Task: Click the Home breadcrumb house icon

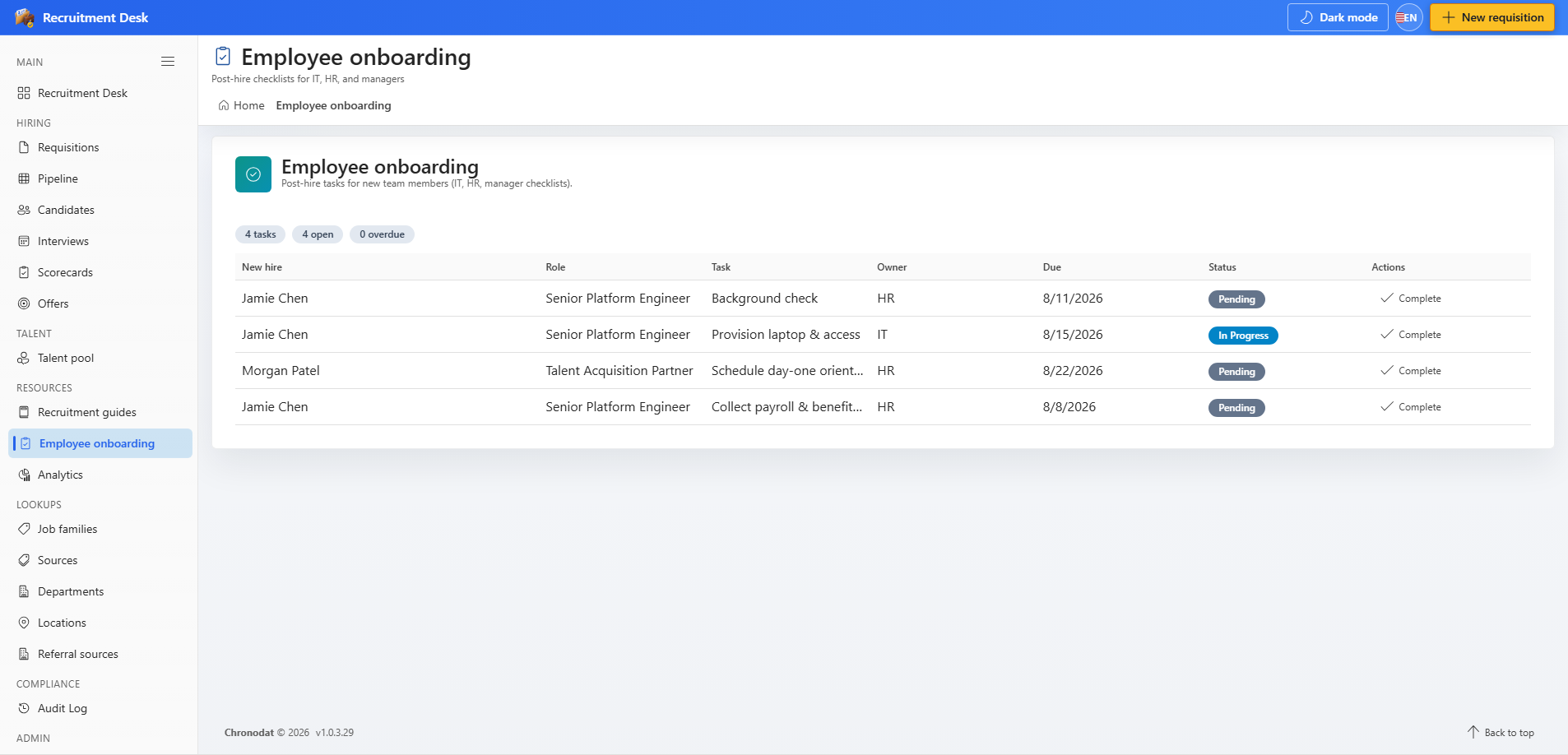Action: [x=224, y=105]
